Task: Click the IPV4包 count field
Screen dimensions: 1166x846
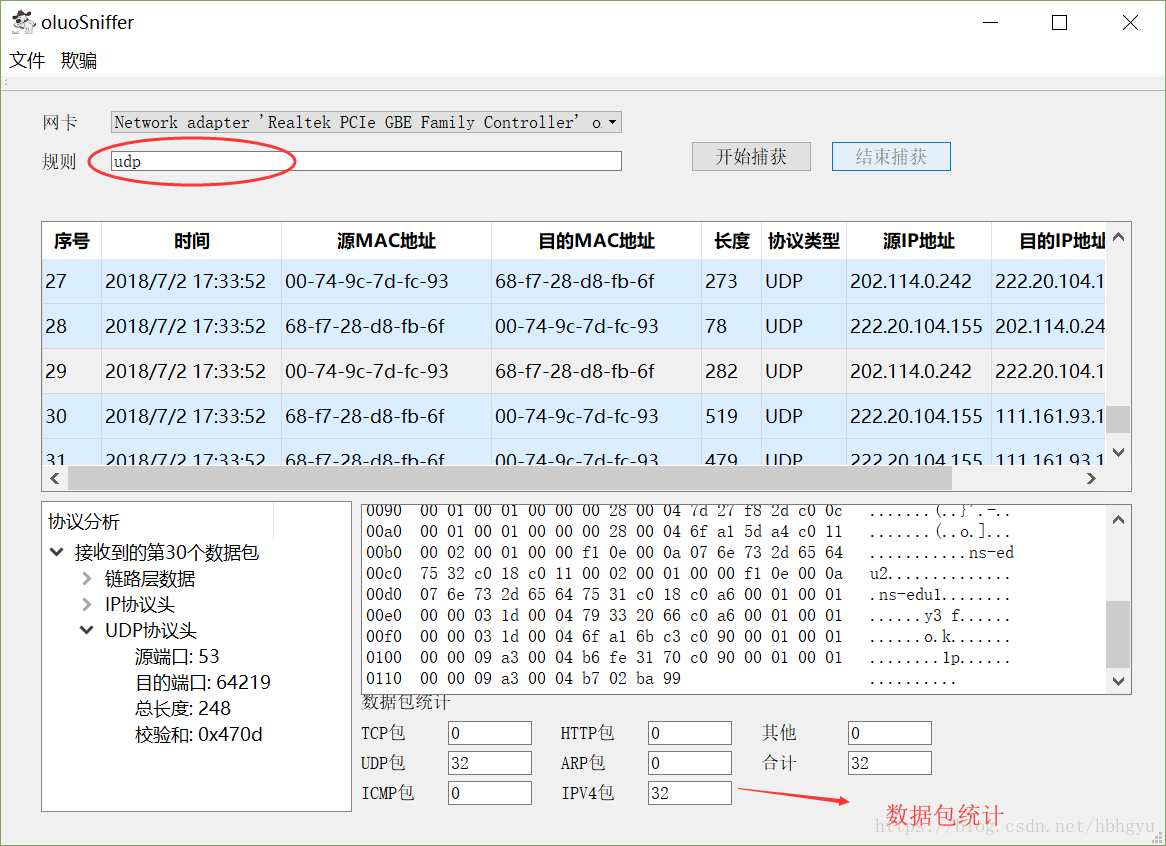Action: click(689, 793)
